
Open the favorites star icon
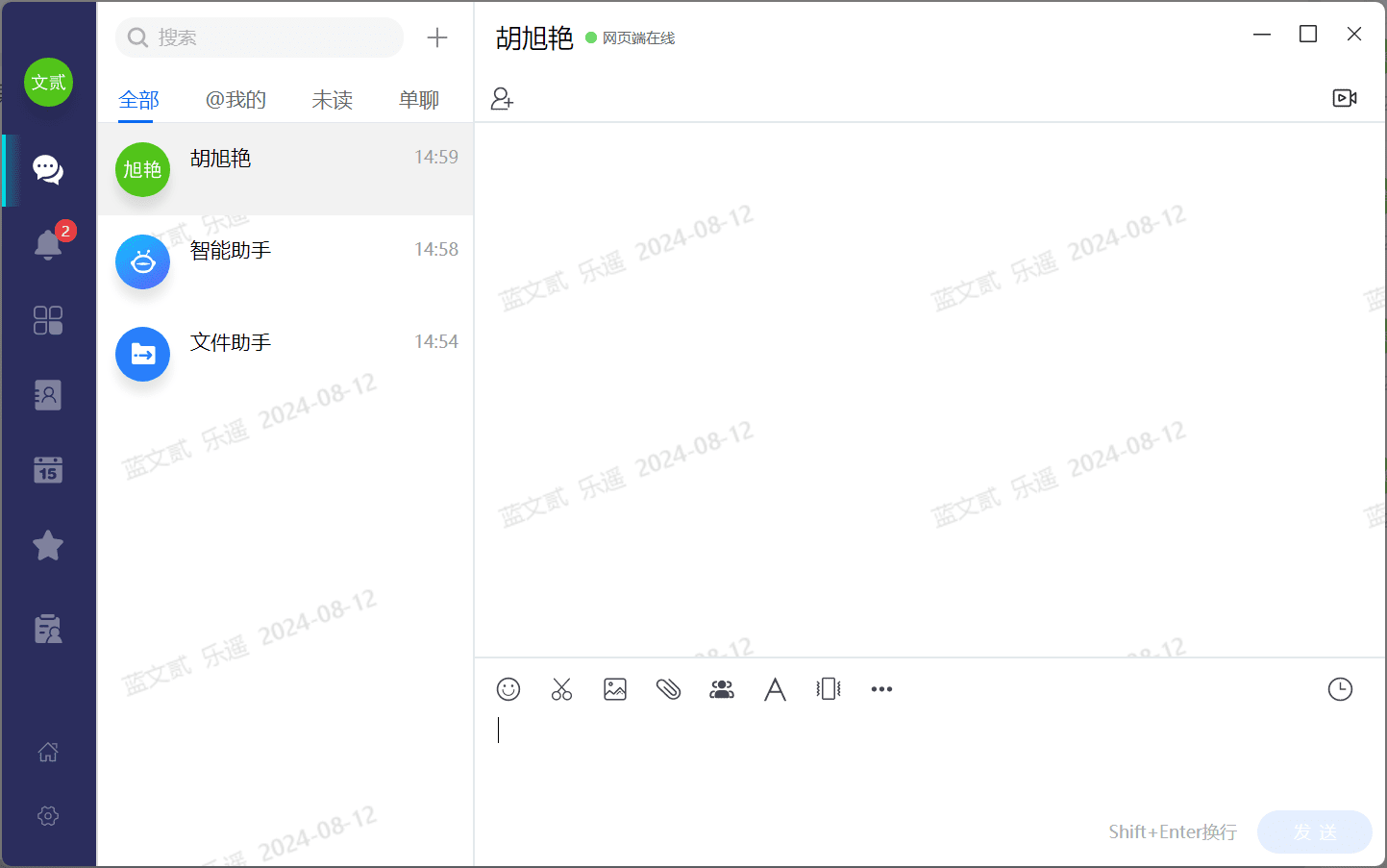tap(48, 546)
